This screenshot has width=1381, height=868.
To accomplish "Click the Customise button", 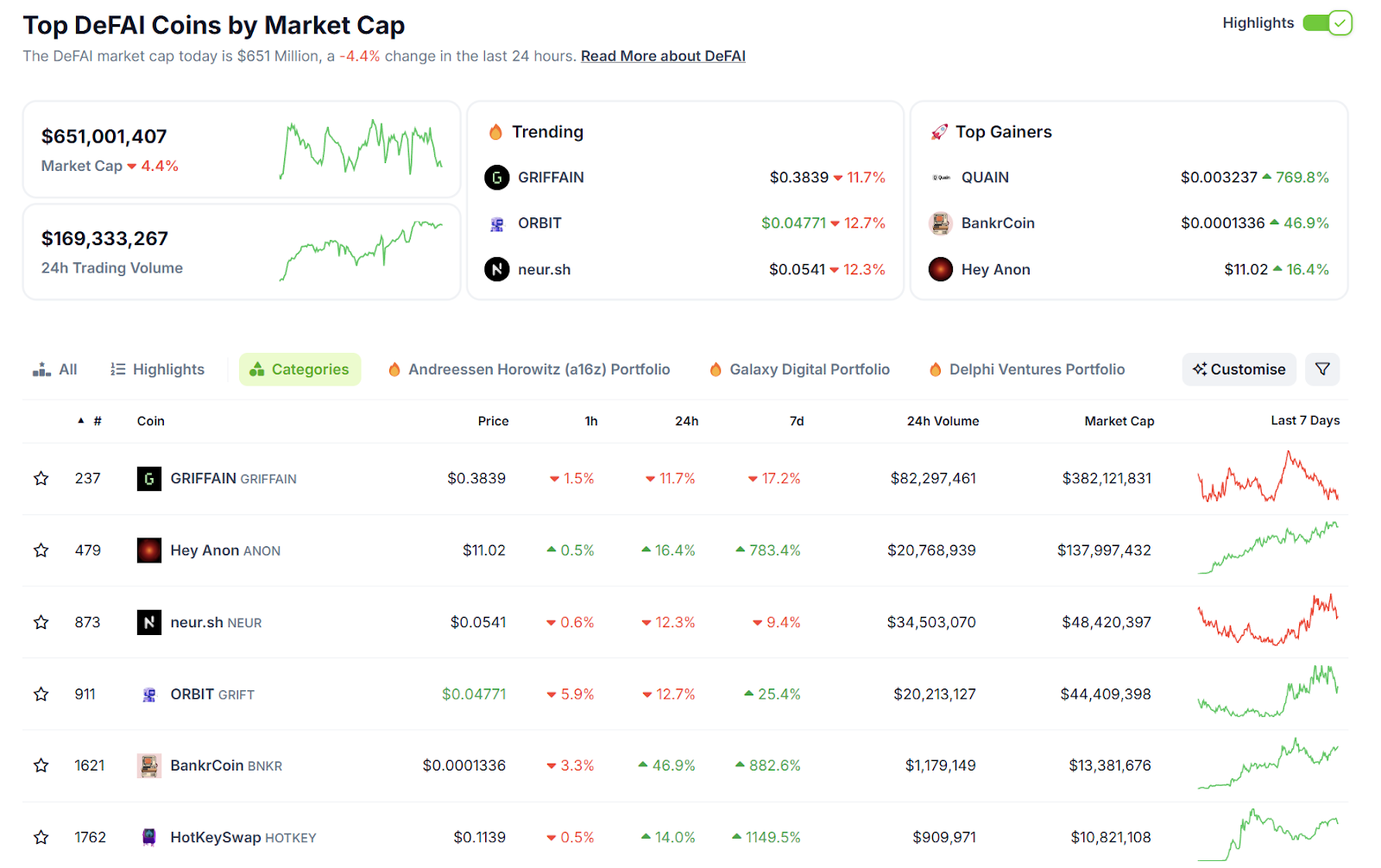I will click(x=1239, y=369).
